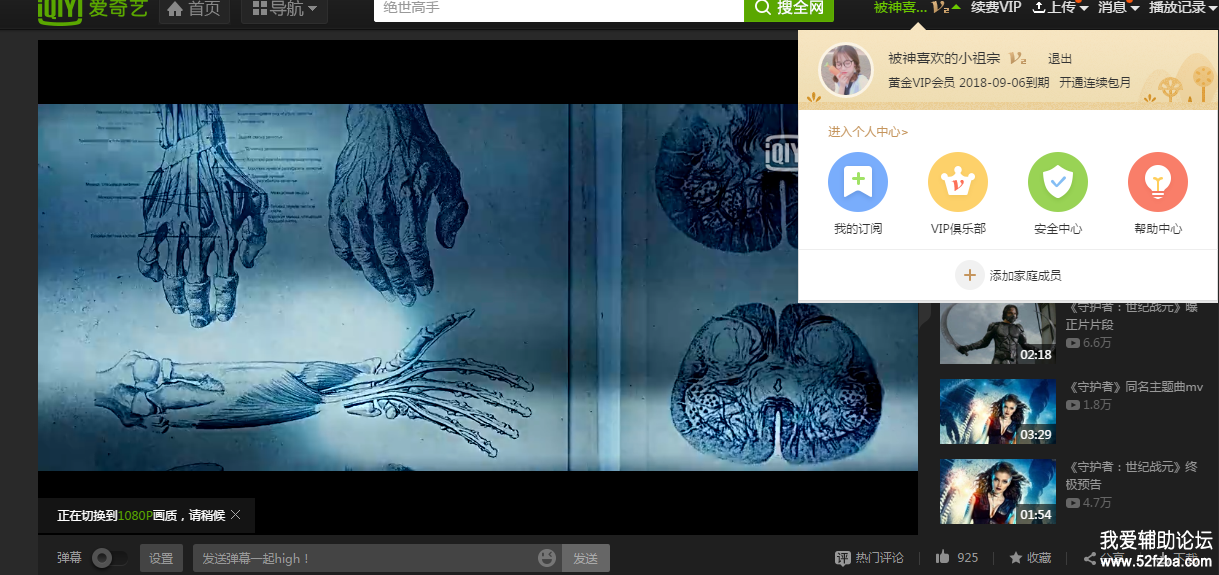Image resolution: width=1219 pixels, height=575 pixels.
Task: Click the search input box
Action: tap(559, 9)
